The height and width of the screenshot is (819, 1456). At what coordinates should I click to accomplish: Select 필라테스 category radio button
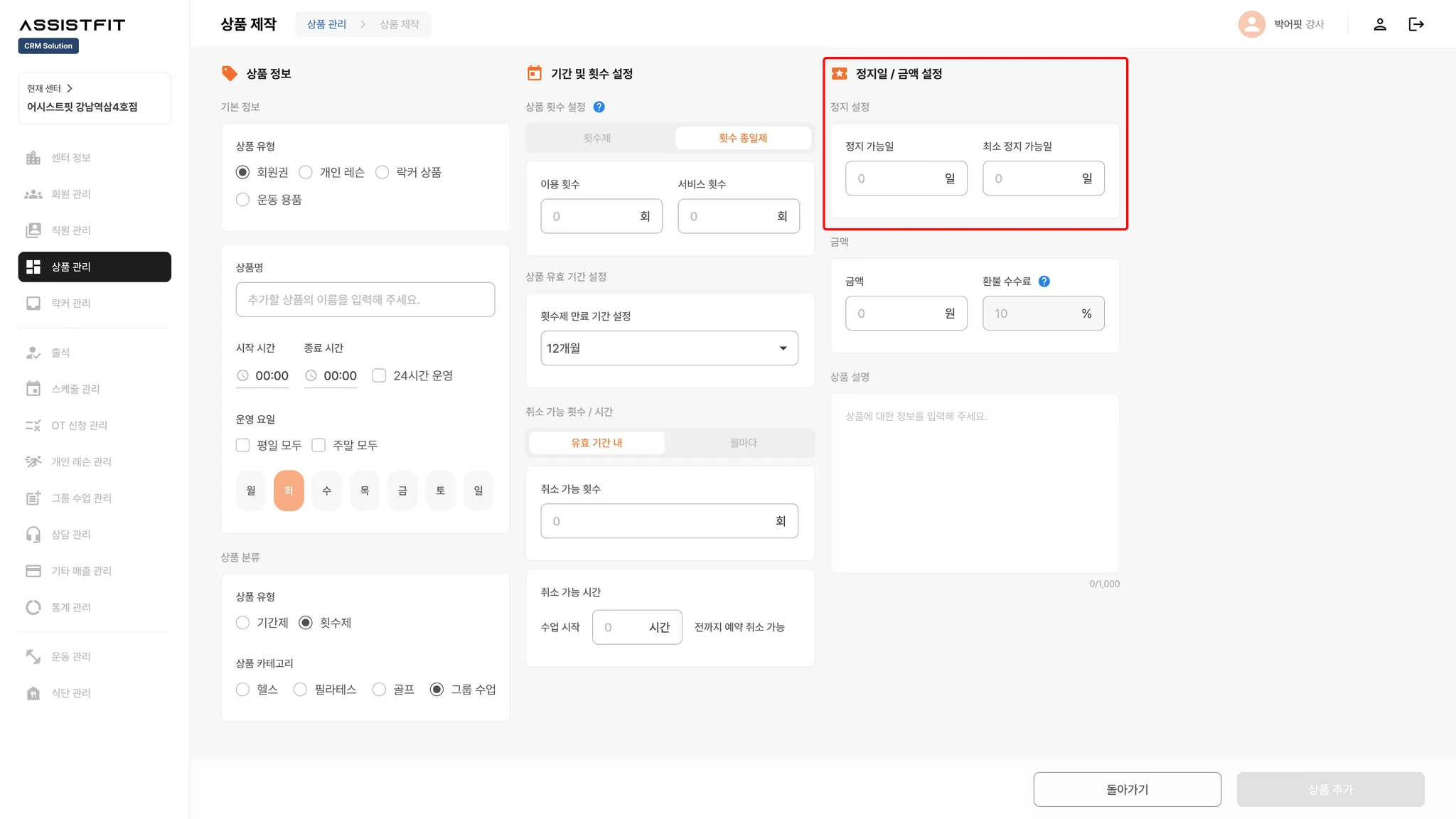300,690
